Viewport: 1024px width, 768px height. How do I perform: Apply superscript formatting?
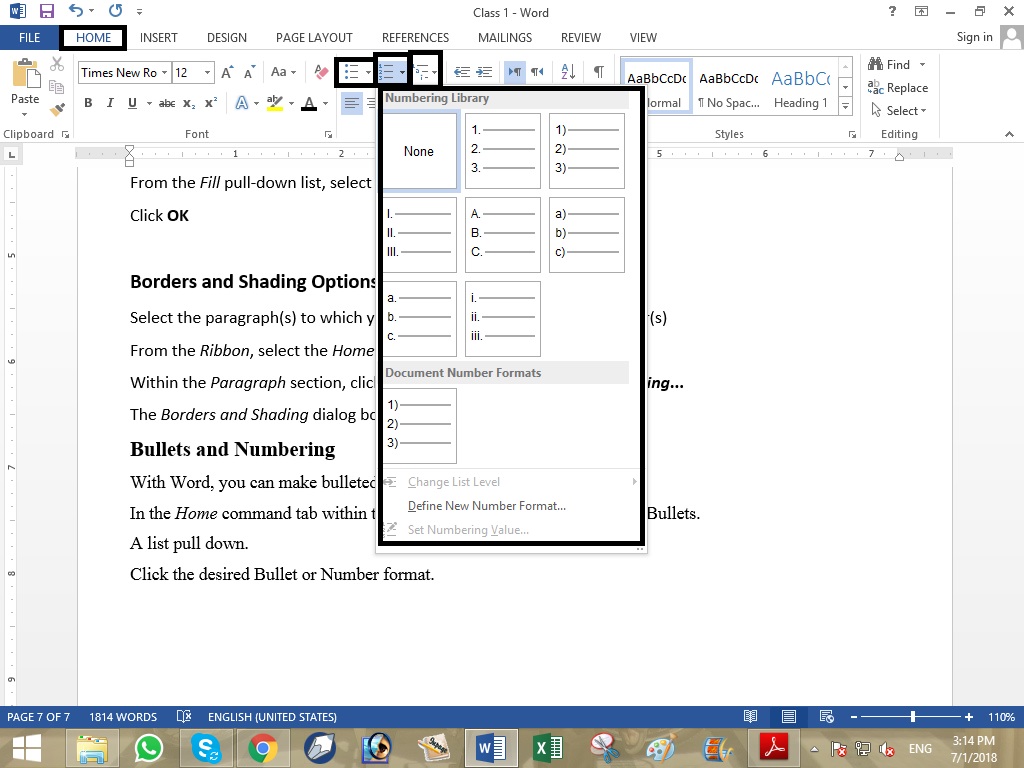210,103
